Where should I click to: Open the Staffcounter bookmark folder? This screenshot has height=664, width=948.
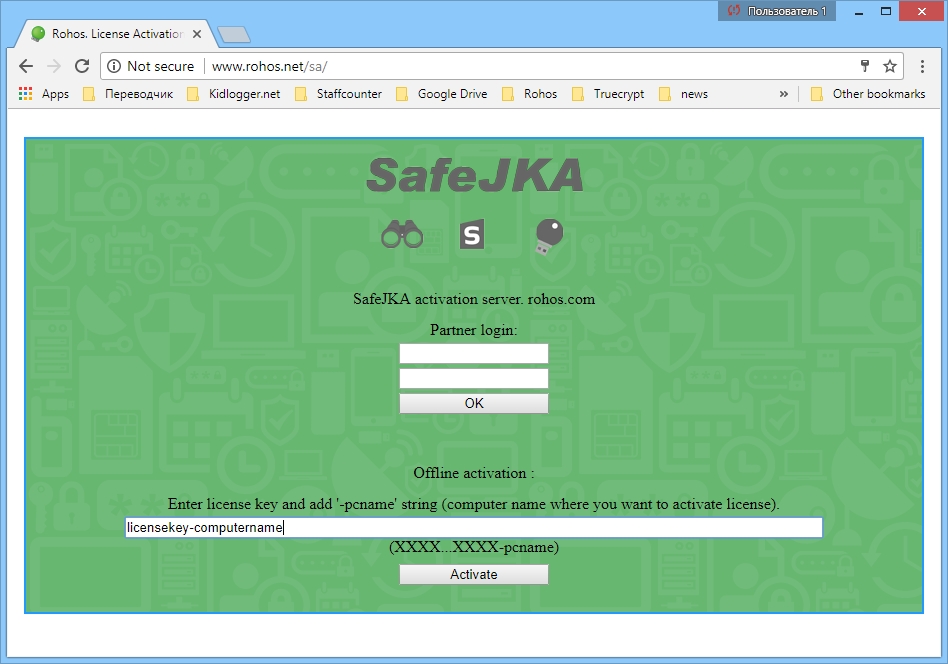click(339, 94)
